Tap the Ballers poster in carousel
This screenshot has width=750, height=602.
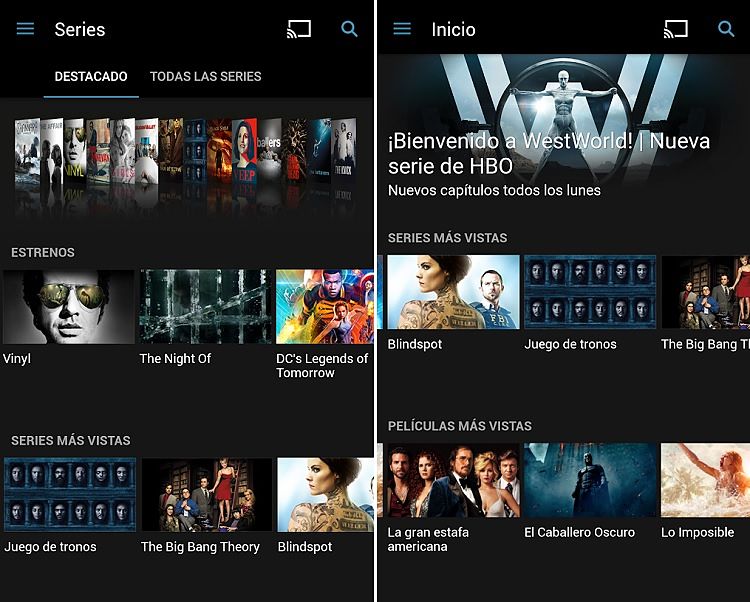point(269,149)
